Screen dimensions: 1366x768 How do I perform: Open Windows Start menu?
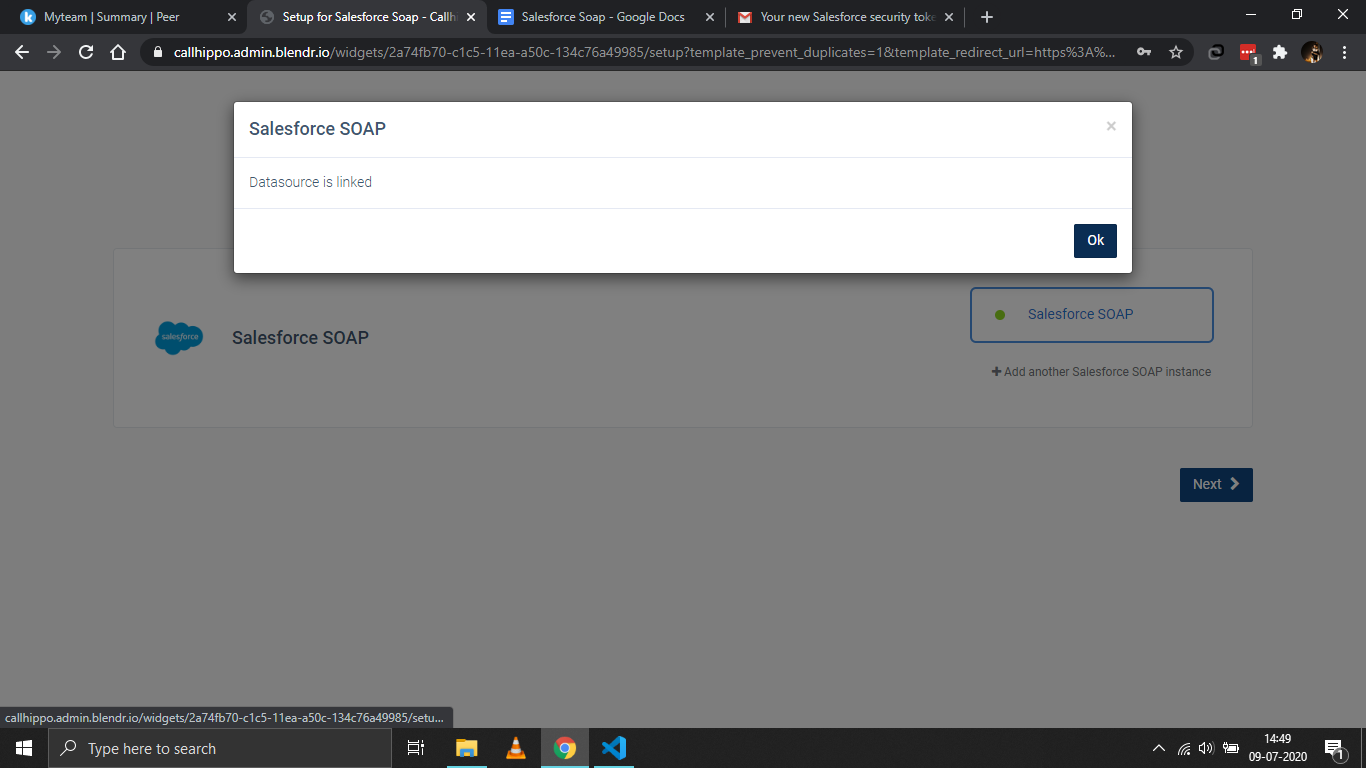[24, 748]
